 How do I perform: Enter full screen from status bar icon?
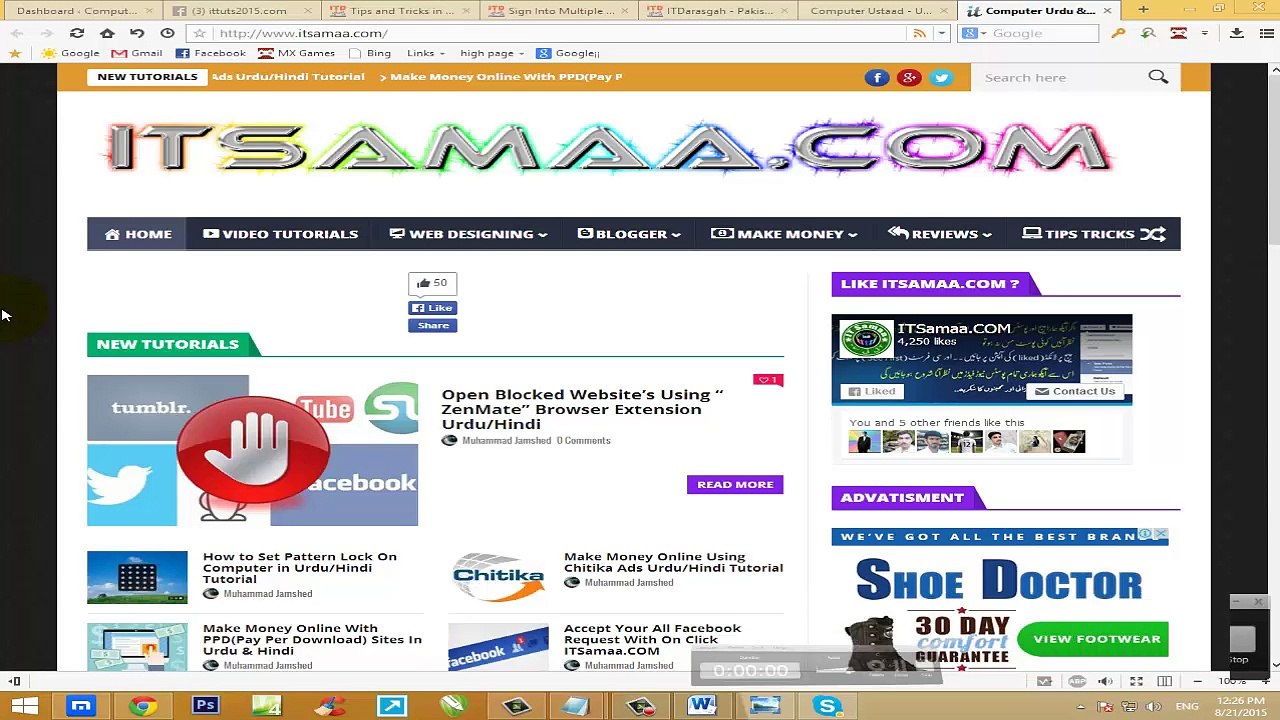(1136, 681)
